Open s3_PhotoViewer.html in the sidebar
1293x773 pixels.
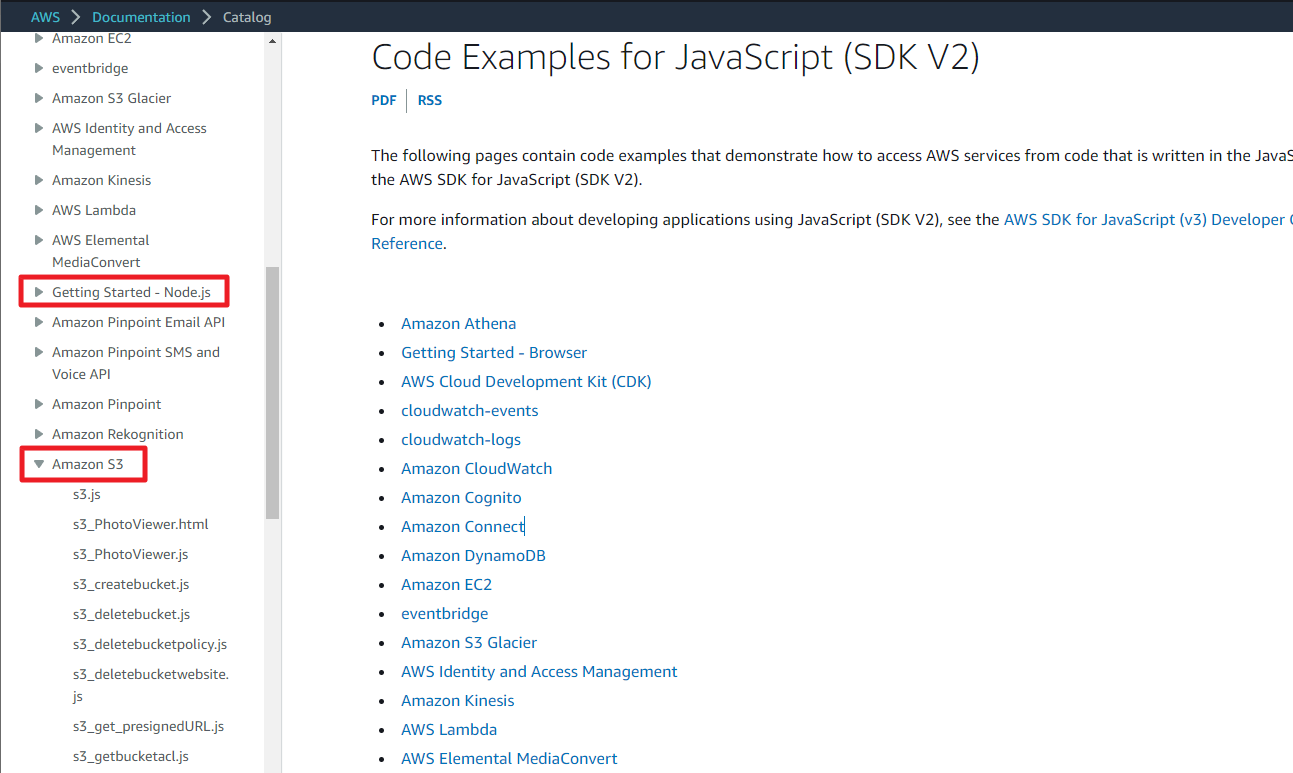pyautogui.click(x=141, y=524)
